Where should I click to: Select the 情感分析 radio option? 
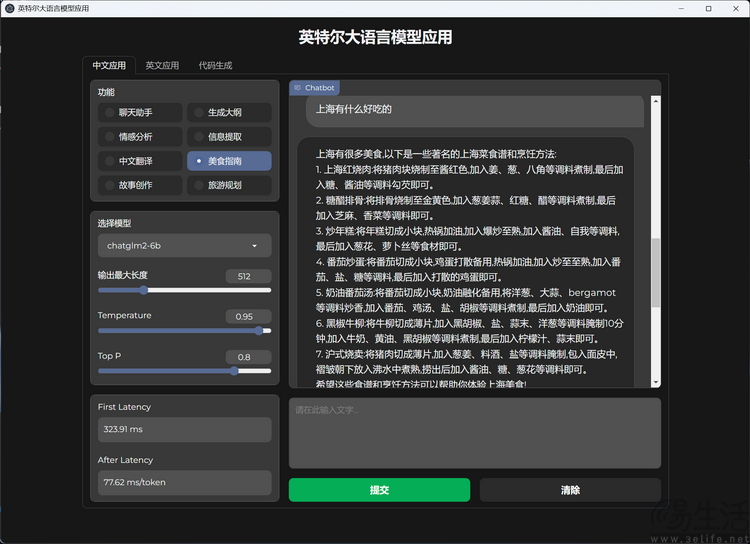(140, 137)
